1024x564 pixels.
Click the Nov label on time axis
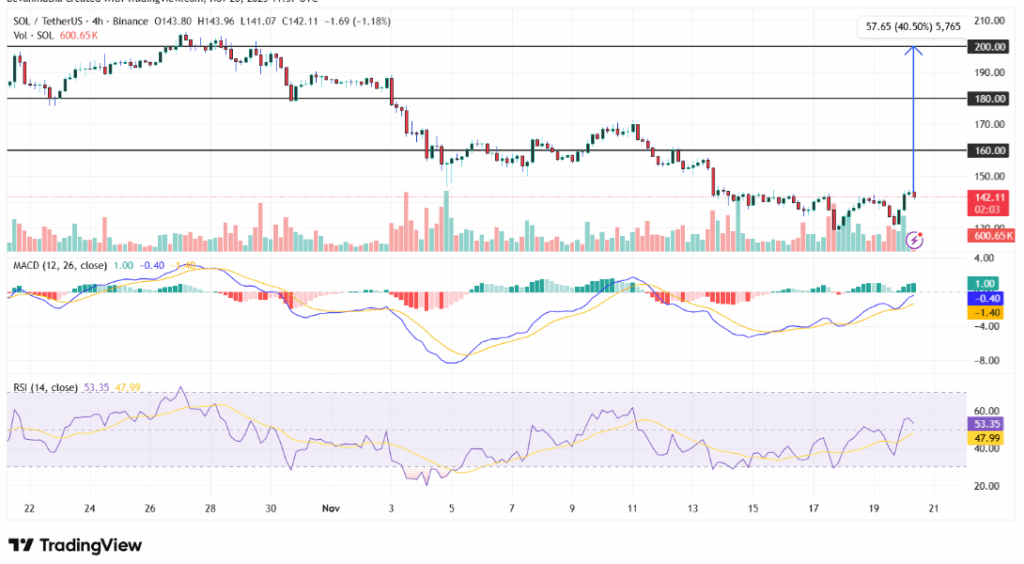330,509
